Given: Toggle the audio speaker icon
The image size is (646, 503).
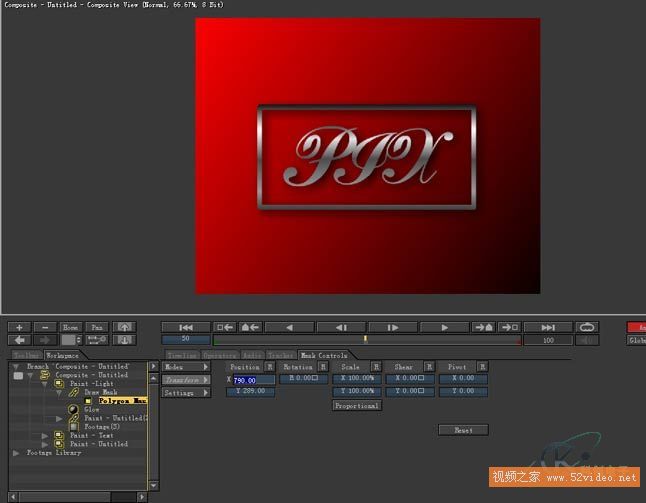Looking at the screenshot, I should [x=587, y=340].
